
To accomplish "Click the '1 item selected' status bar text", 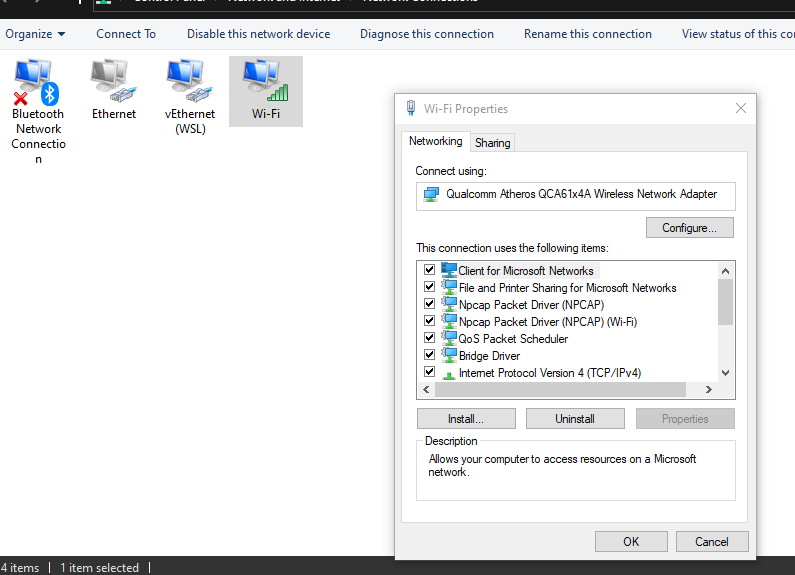I will (99, 568).
